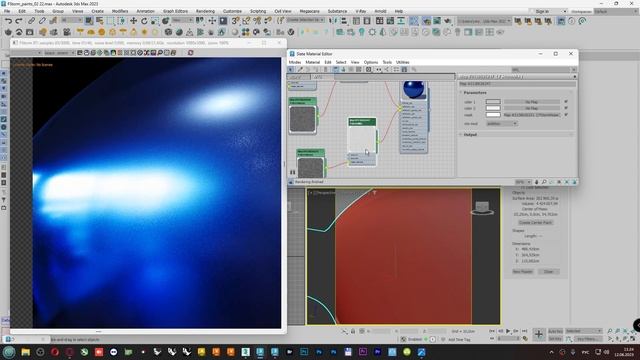This screenshot has height=360, width=640.
Task: Open the Create Selection Set dropdown
Action: (x=305, y=20)
